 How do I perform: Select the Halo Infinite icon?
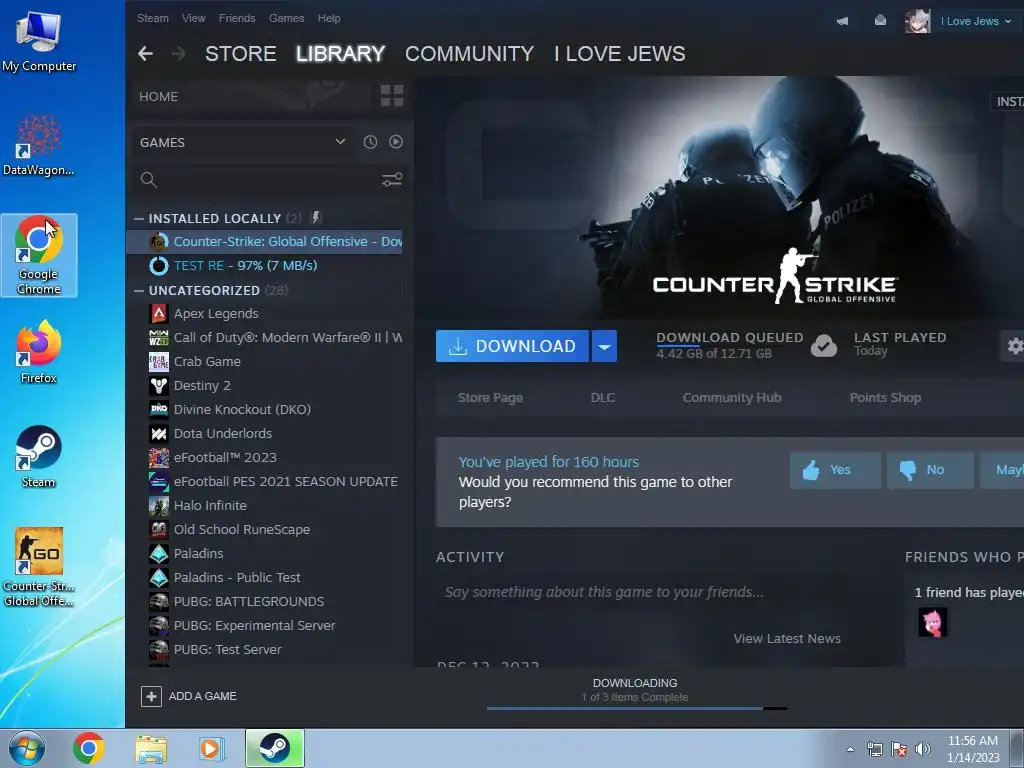[159, 505]
